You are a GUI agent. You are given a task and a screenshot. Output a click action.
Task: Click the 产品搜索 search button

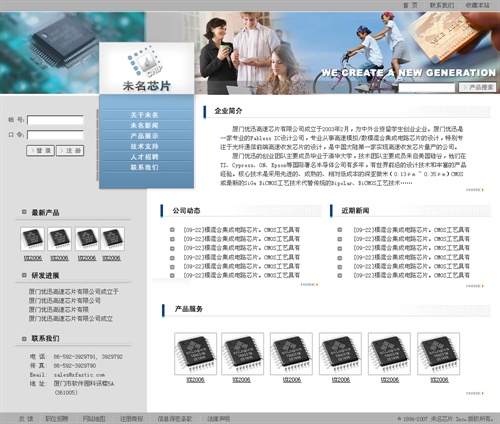[x=477, y=87]
